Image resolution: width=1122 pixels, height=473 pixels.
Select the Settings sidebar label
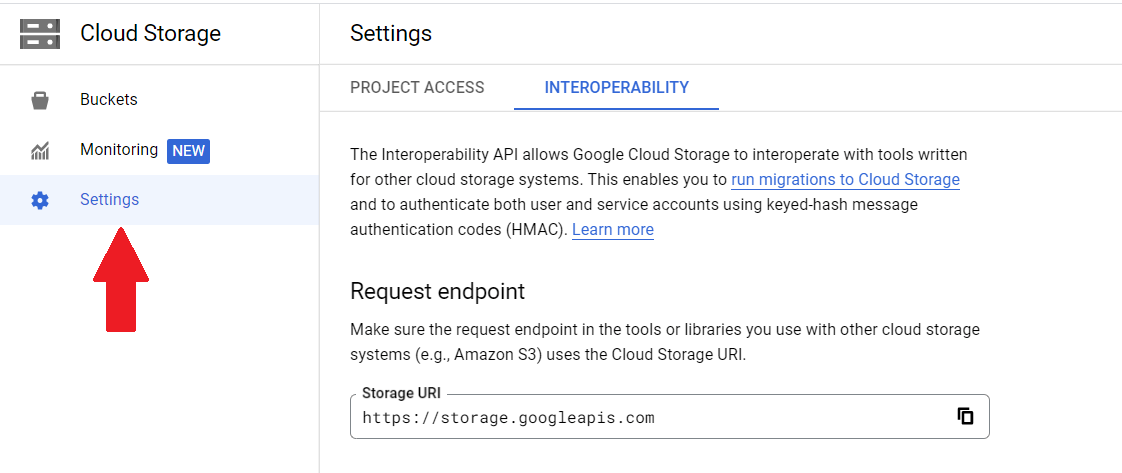[x=110, y=200]
